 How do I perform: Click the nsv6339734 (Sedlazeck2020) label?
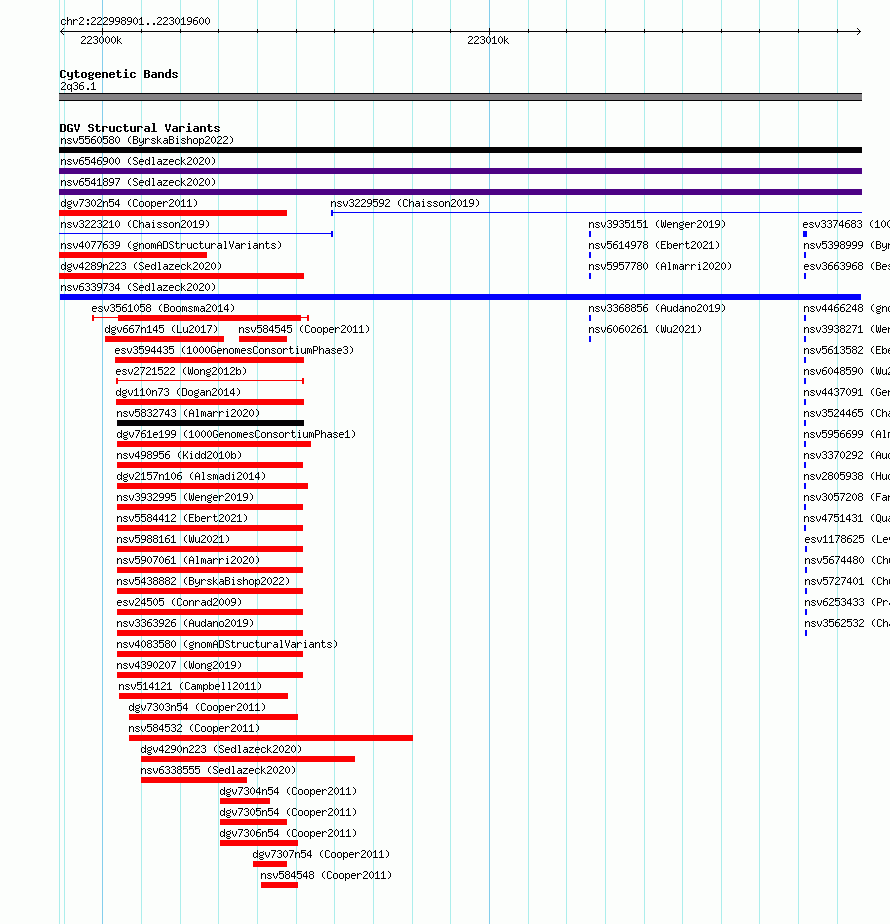pyautogui.click(x=138, y=288)
